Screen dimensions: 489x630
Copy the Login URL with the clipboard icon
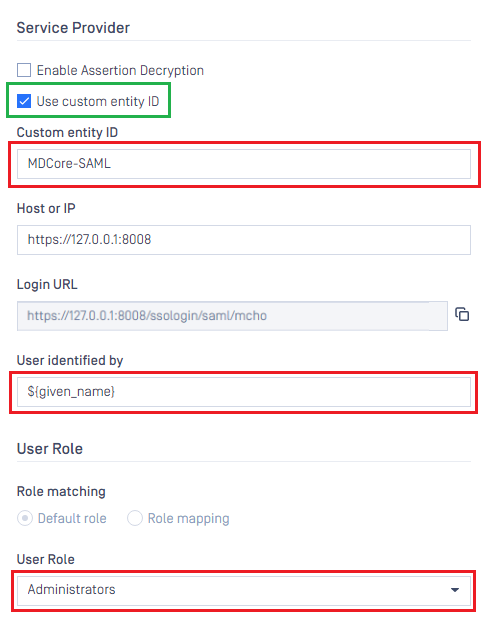pyautogui.click(x=462, y=314)
